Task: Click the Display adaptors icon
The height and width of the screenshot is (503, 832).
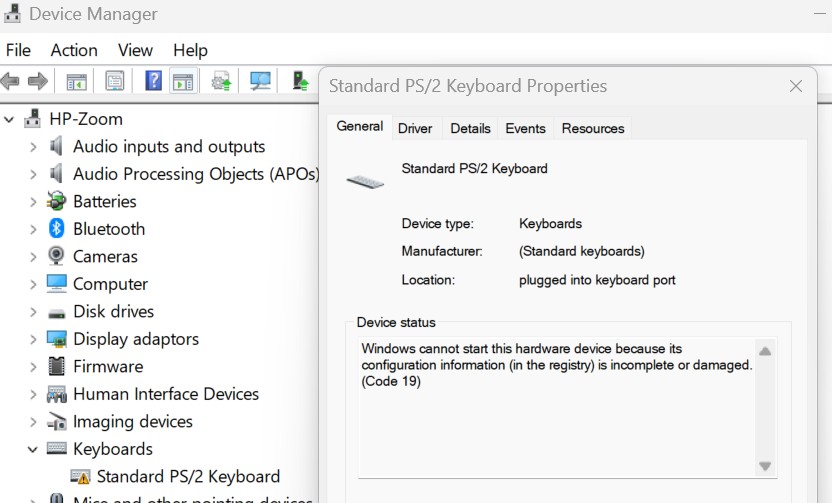Action: pyautogui.click(x=56, y=339)
